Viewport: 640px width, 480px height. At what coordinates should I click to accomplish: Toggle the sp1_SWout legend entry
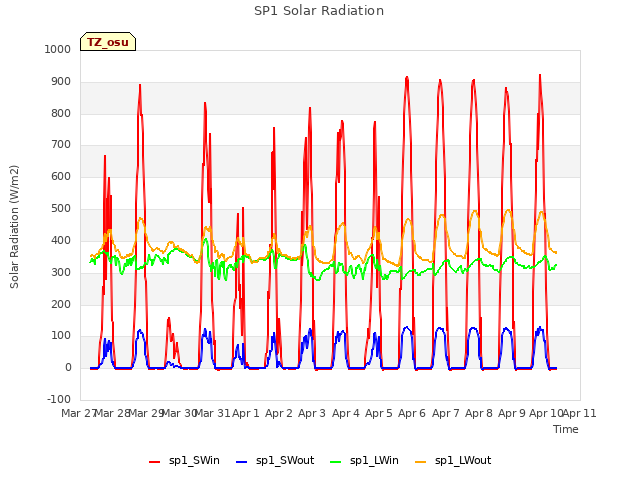(x=276, y=460)
